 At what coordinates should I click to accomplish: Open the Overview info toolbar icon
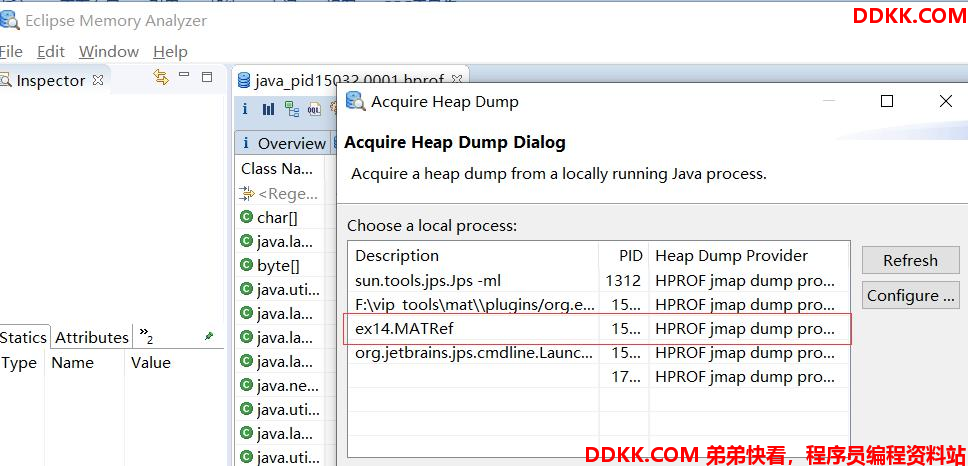[x=245, y=109]
